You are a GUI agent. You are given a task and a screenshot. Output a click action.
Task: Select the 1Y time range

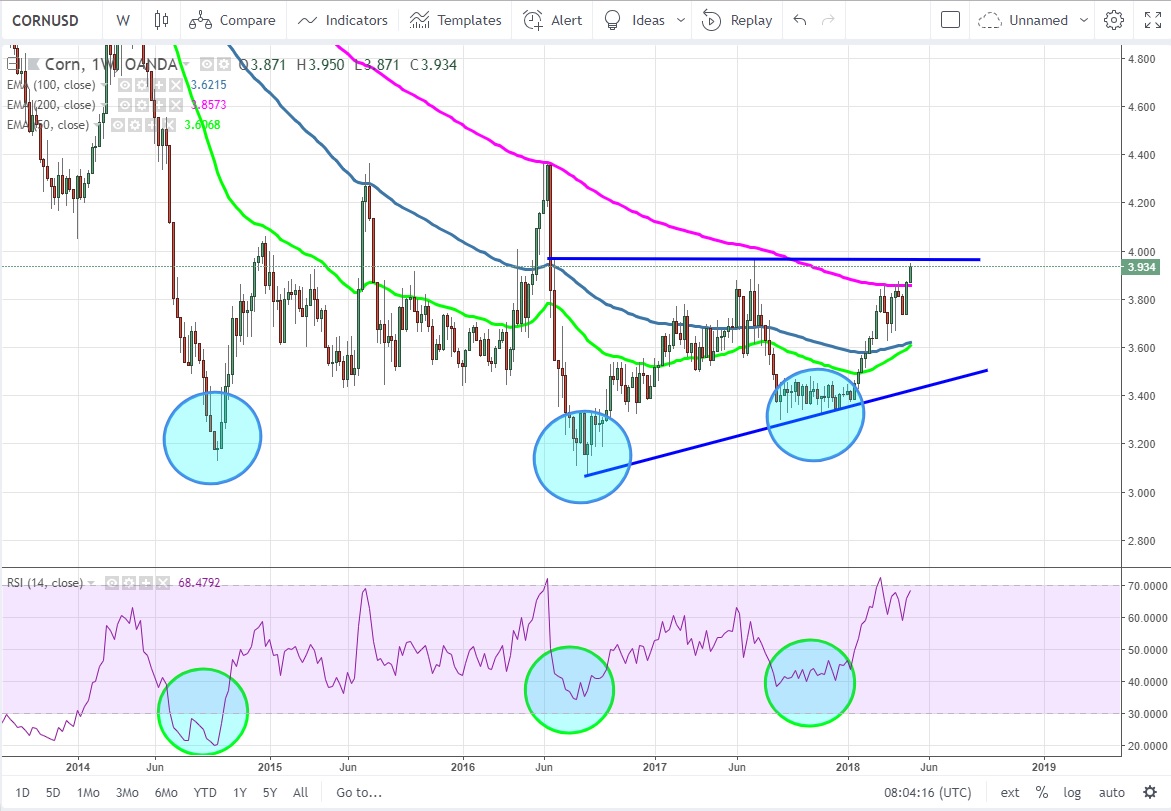[240, 792]
